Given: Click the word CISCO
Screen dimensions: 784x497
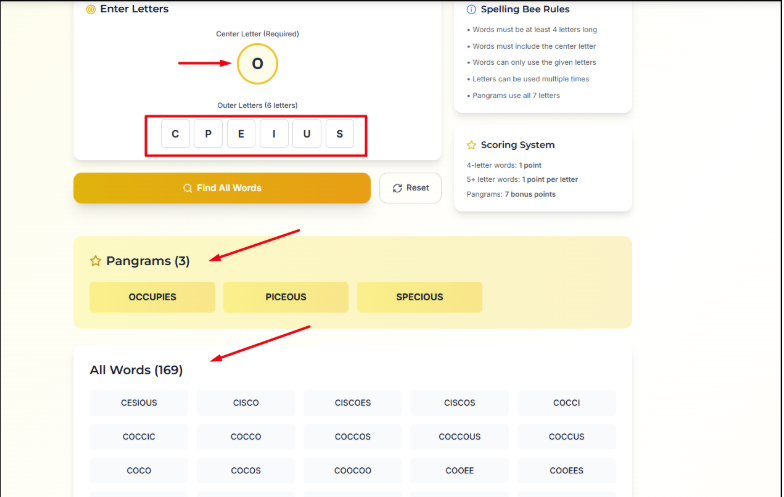Looking at the screenshot, I should click(246, 403).
